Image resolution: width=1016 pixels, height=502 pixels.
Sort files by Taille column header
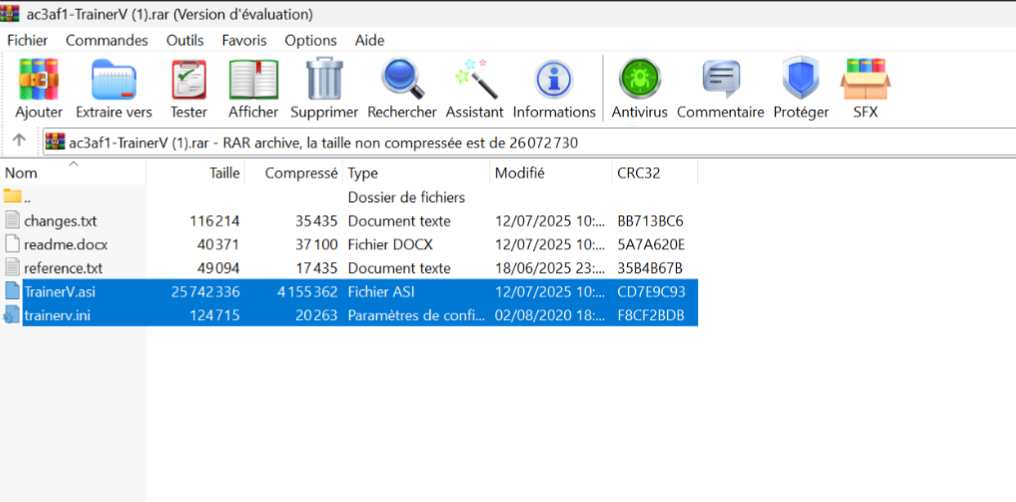(x=224, y=173)
